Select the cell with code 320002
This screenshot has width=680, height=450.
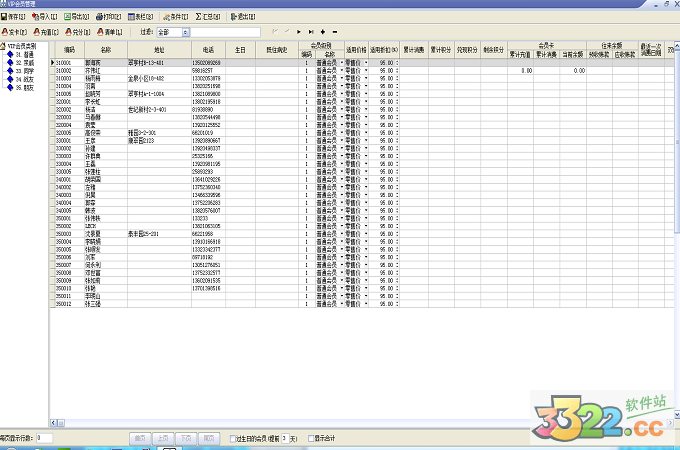69,110
